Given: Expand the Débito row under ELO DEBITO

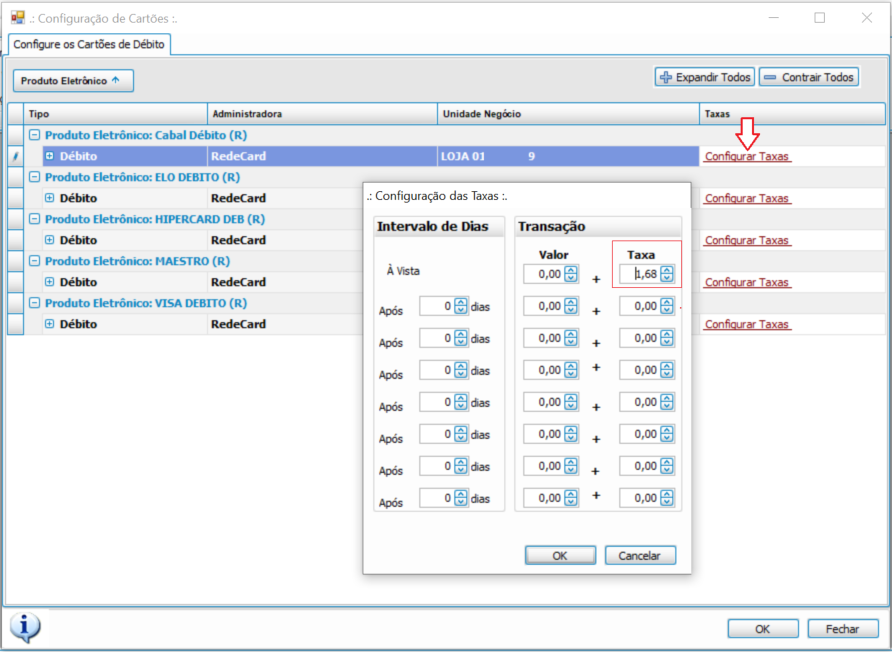Looking at the screenshot, I should 49,198.
